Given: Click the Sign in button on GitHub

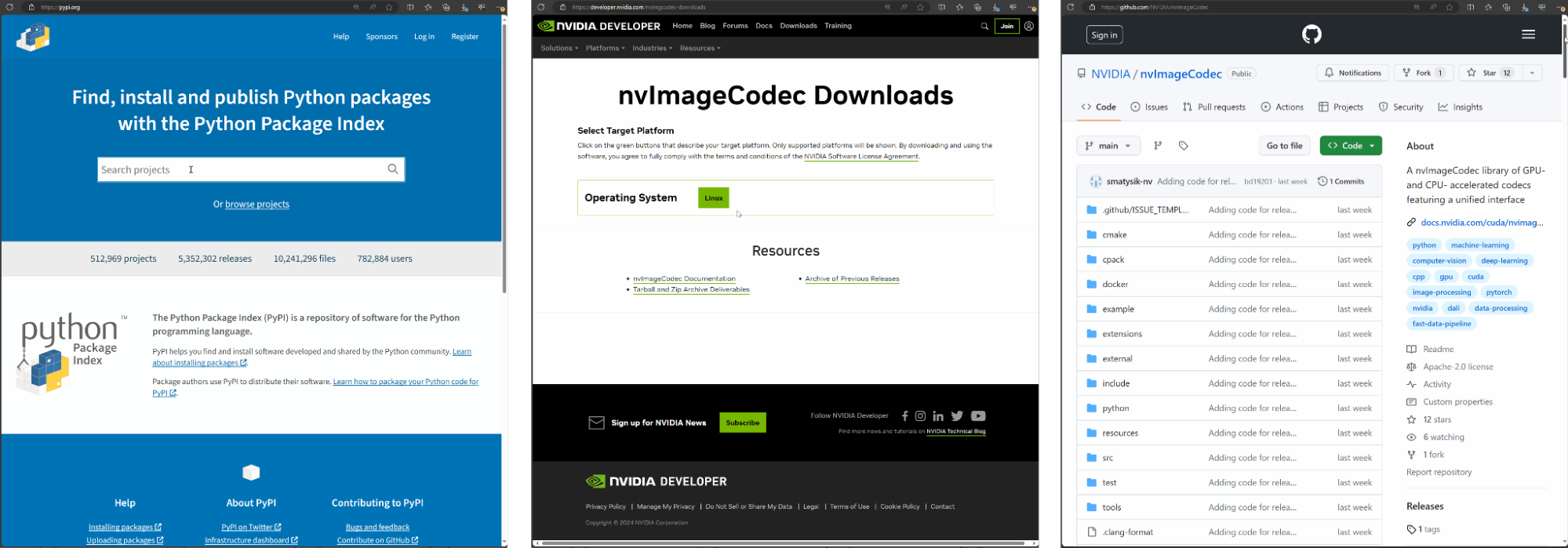Looking at the screenshot, I should tap(1104, 34).
